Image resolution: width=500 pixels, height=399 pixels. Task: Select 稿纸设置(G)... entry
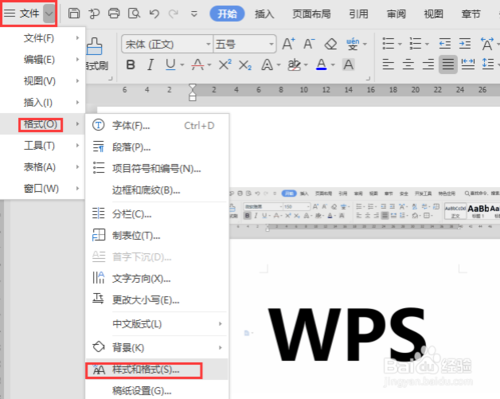click(x=157, y=390)
